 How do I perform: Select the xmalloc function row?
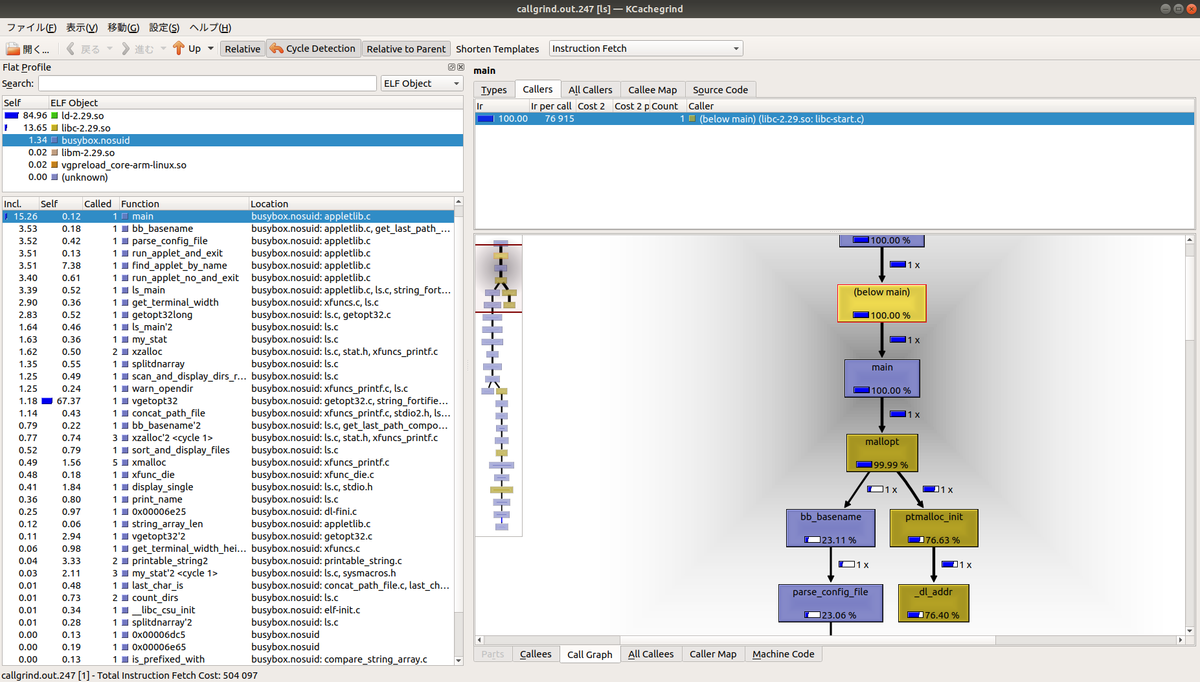(227, 462)
